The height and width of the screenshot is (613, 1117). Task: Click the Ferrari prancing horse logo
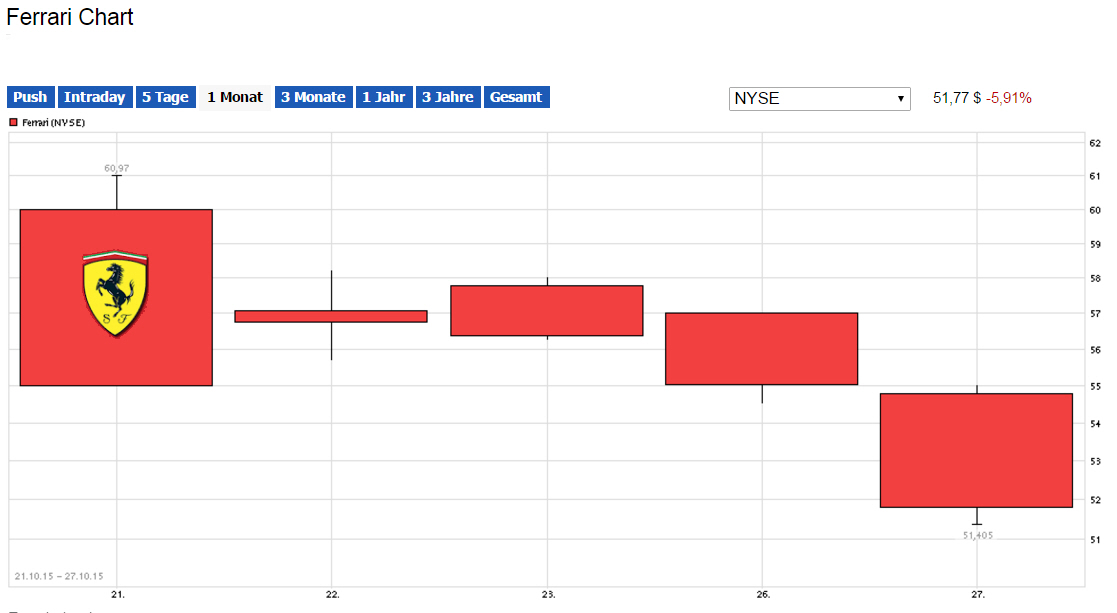coord(115,293)
